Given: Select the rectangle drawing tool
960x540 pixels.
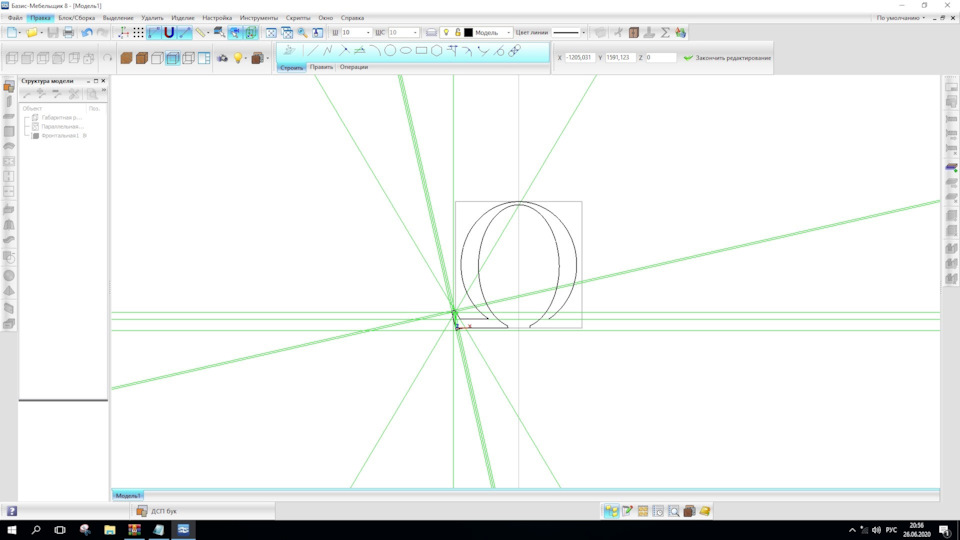Looking at the screenshot, I should coord(422,50).
